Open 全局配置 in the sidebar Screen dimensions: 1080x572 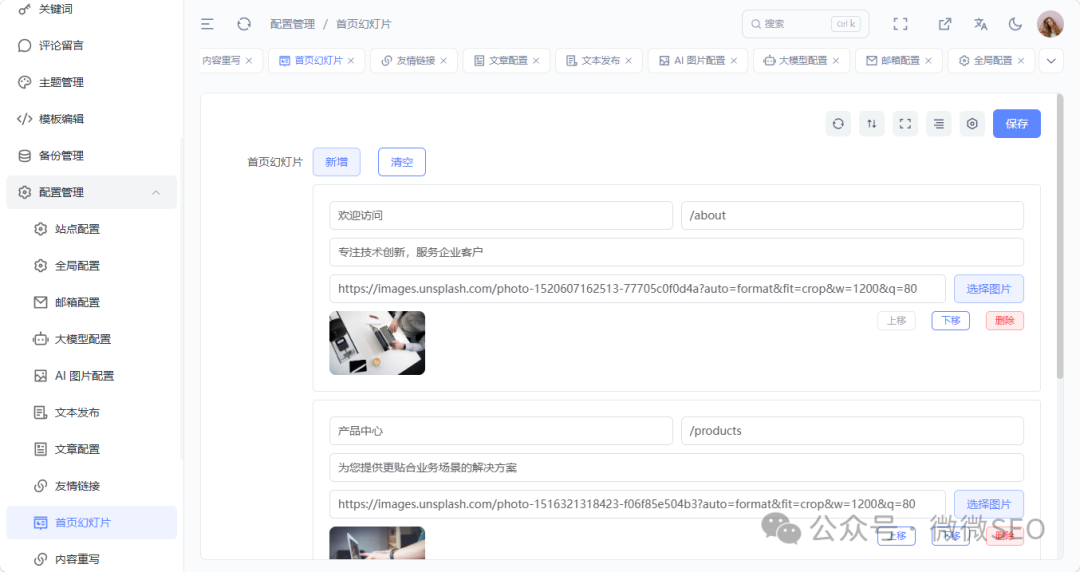pos(92,265)
